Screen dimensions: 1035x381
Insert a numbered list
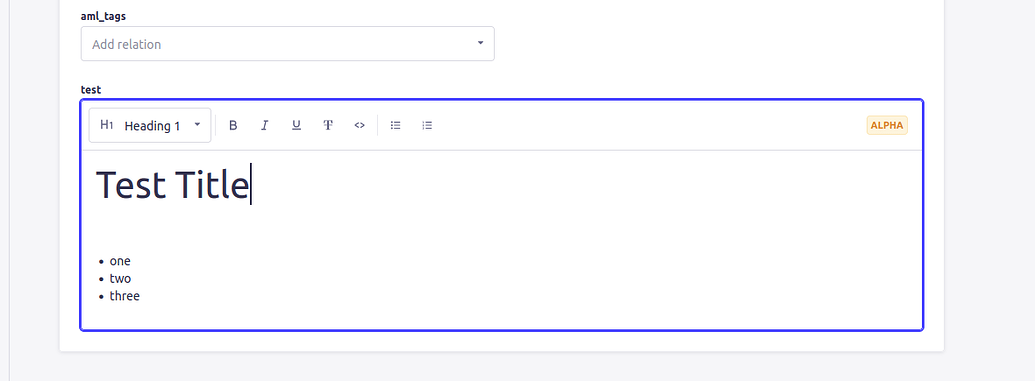pyautogui.click(x=427, y=125)
